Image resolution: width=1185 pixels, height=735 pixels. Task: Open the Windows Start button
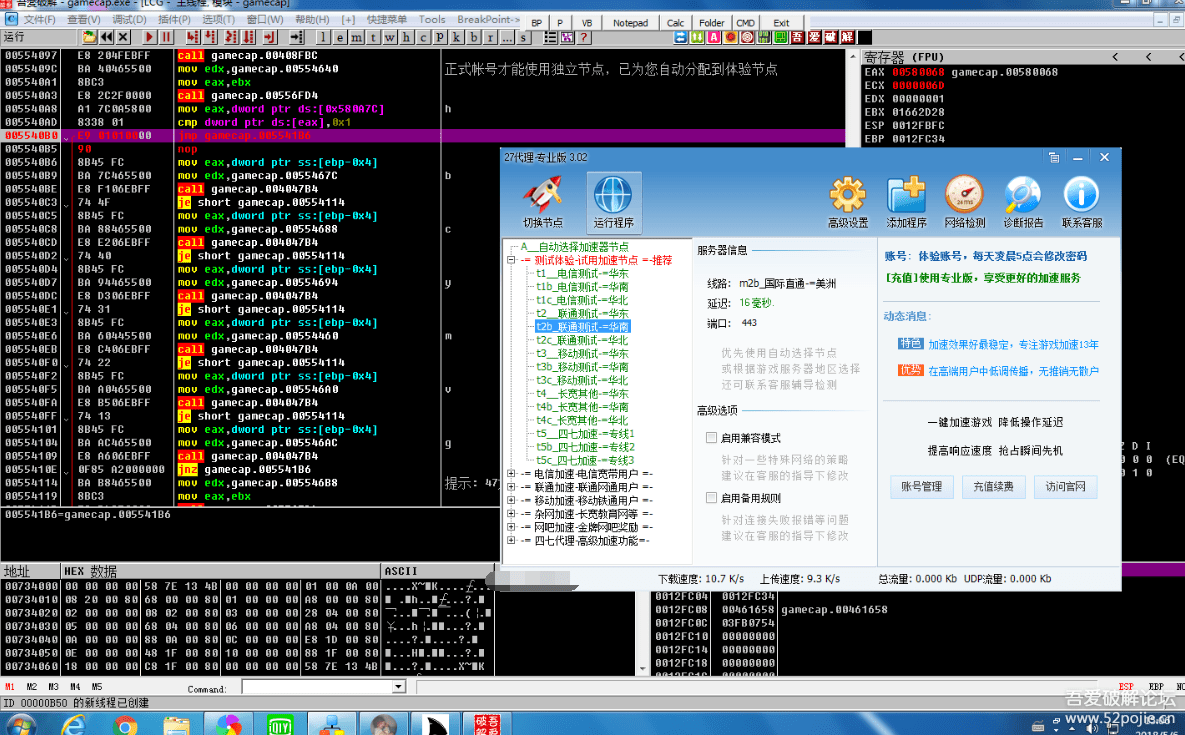pyautogui.click(x=20, y=725)
